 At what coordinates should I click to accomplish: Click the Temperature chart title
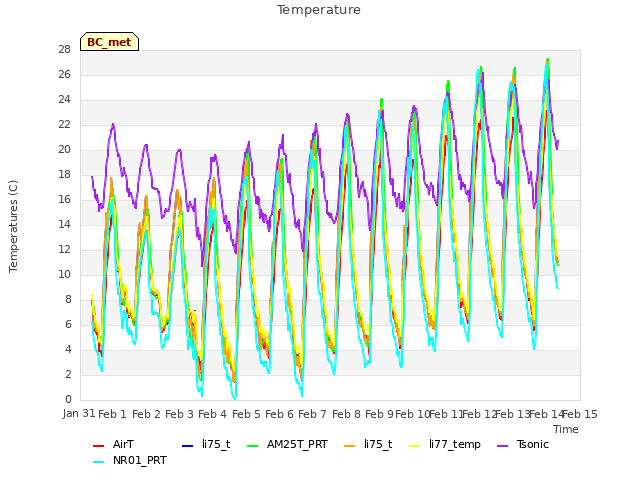pos(319,10)
